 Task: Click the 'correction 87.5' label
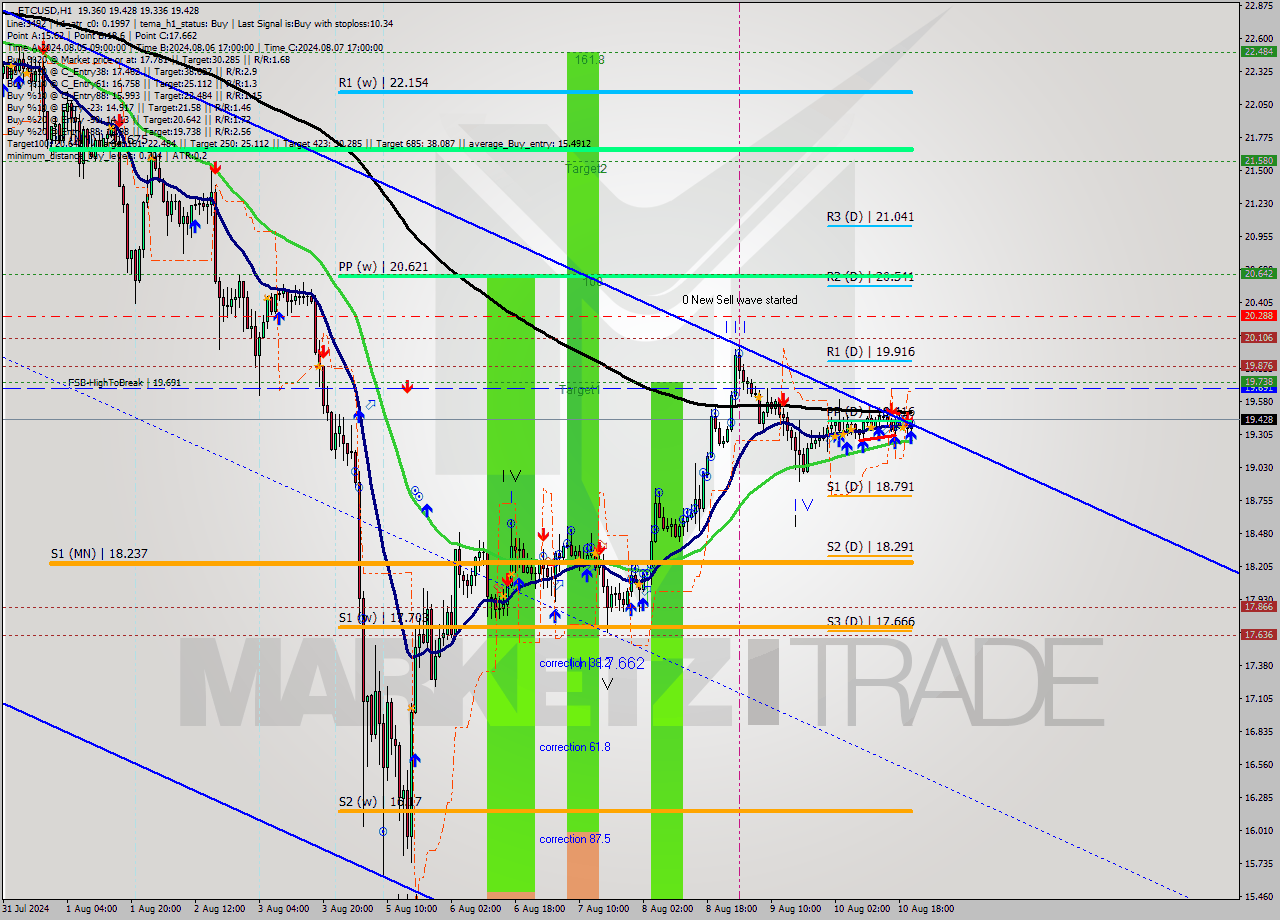point(575,839)
